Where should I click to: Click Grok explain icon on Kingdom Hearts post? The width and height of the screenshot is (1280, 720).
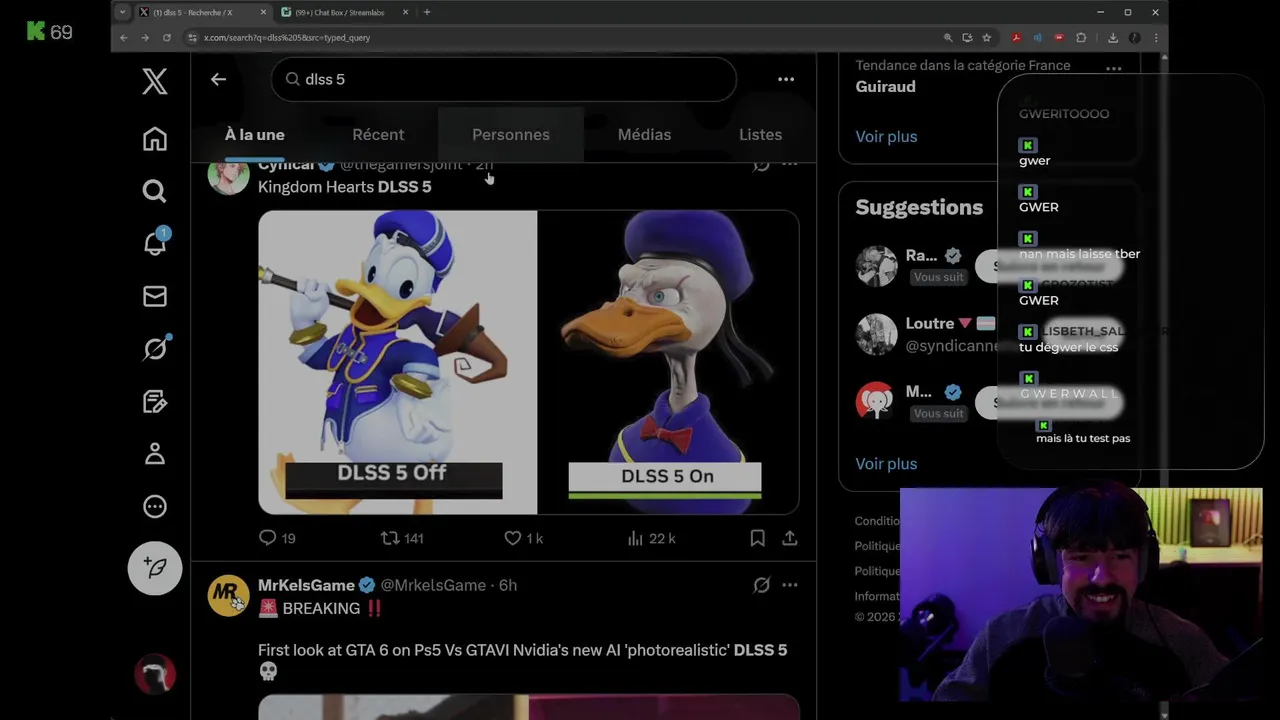761,165
